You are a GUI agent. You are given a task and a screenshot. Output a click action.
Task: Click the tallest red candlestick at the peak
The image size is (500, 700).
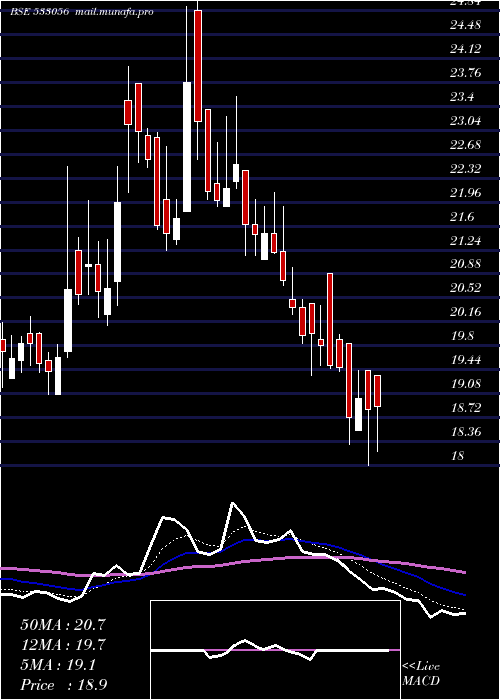[x=198, y=66]
